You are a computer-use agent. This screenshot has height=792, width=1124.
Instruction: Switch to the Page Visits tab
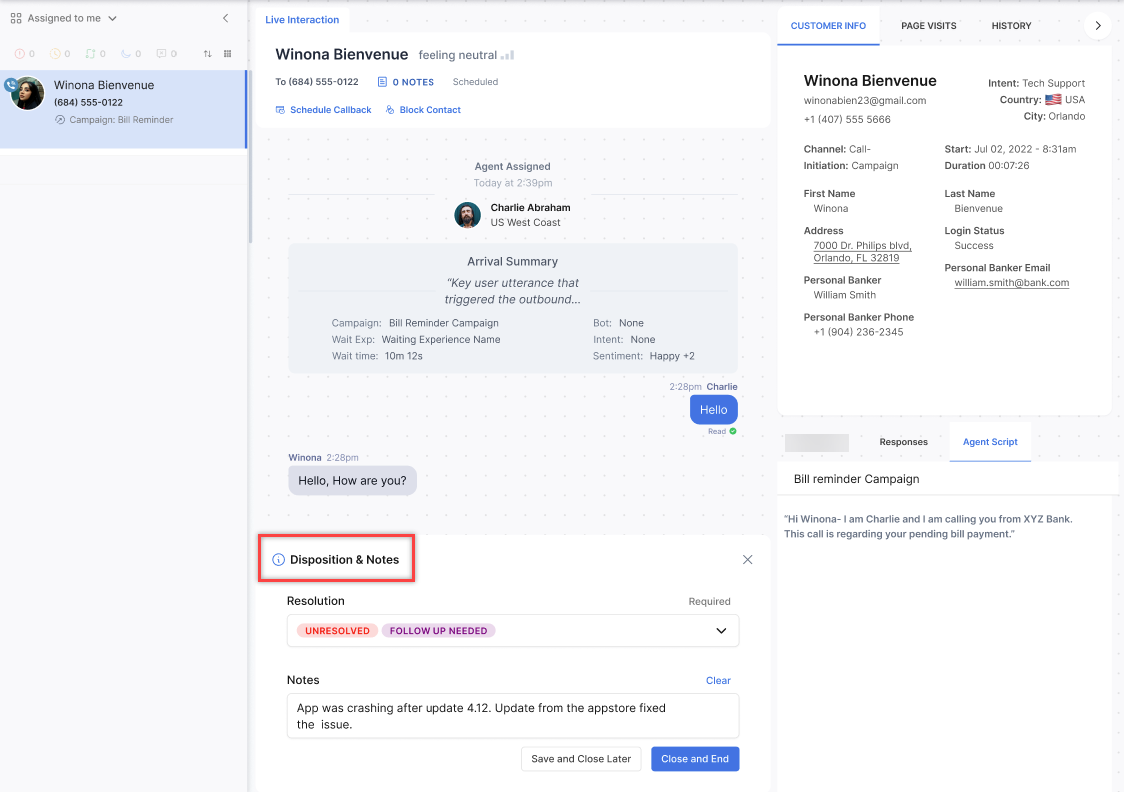(928, 26)
